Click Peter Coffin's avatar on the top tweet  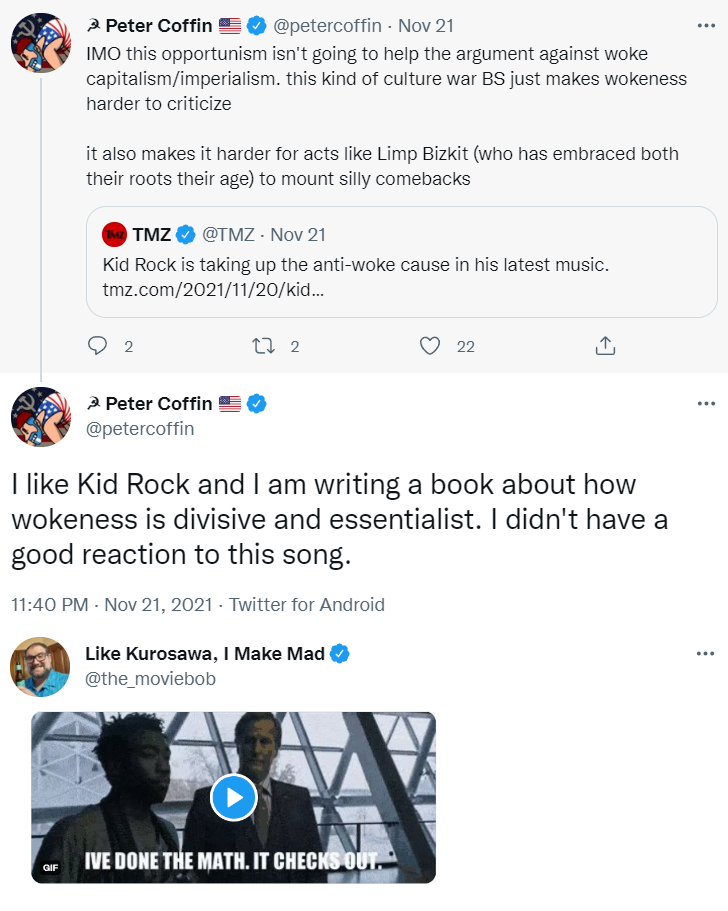coord(40,43)
